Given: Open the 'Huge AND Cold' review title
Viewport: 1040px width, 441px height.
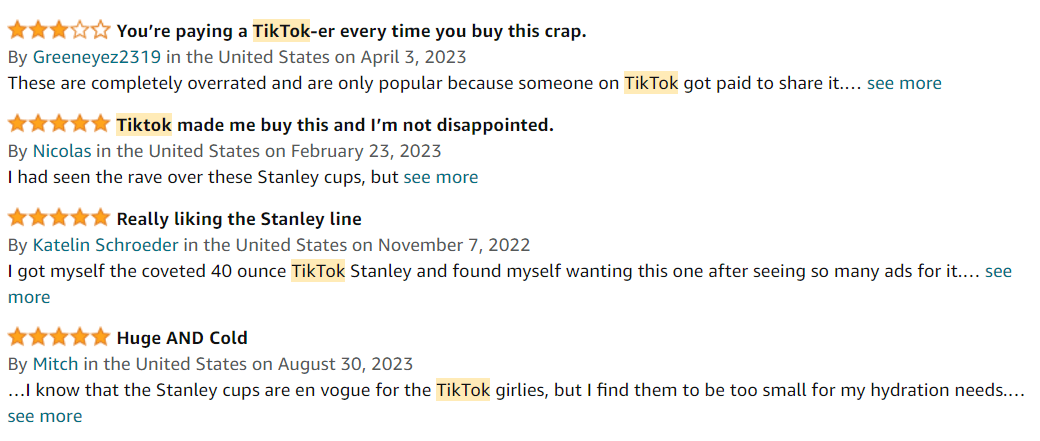Looking at the screenshot, I should pos(182,338).
